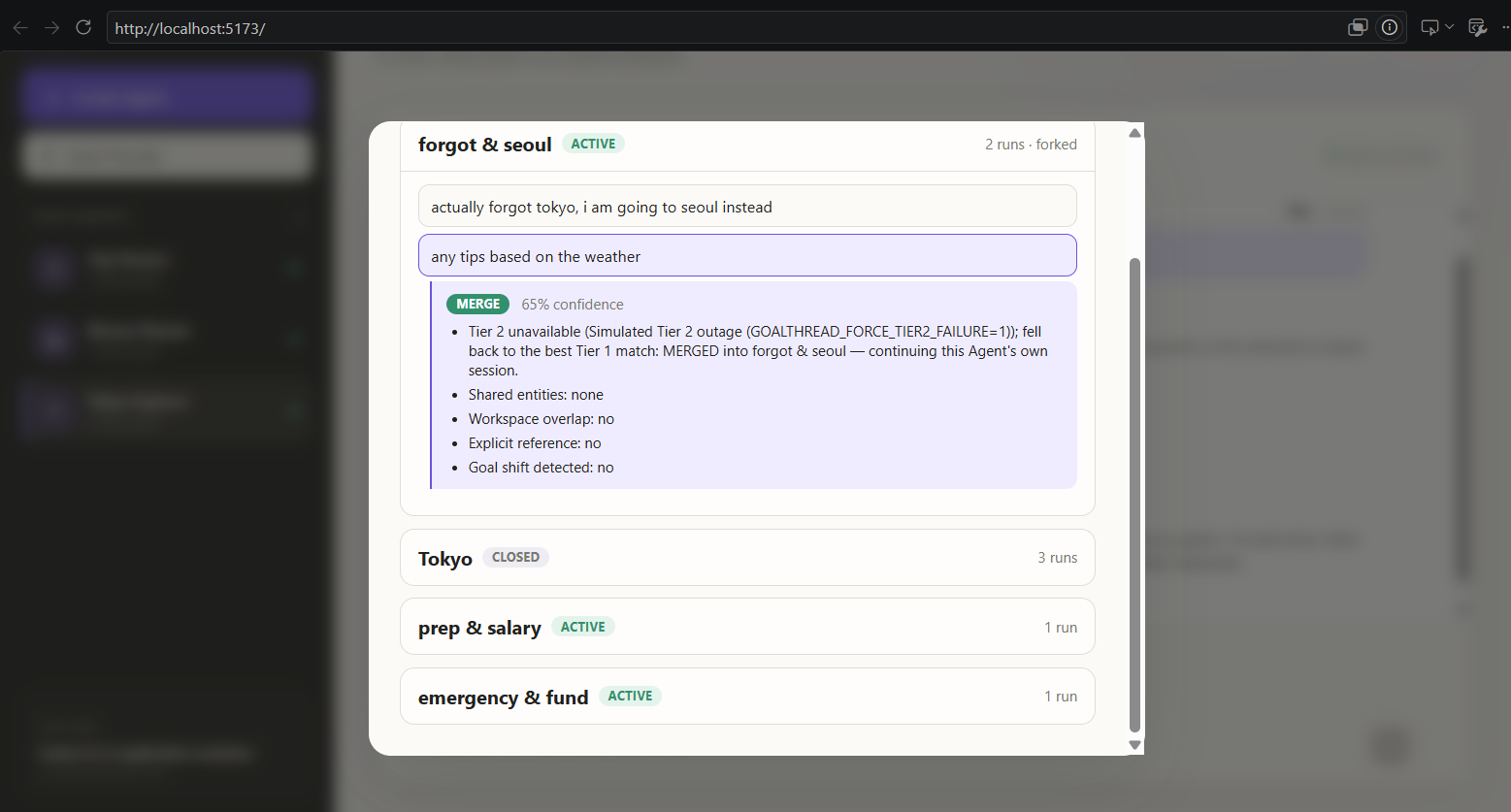The width and height of the screenshot is (1511, 812).
Task: Click the browser forward arrow
Action: pos(51,27)
